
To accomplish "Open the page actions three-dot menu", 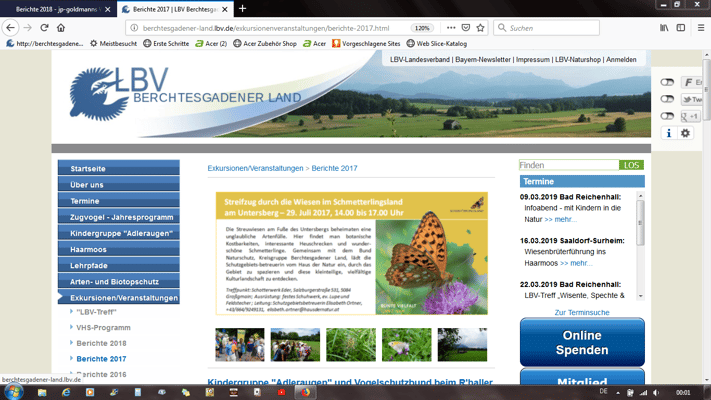I will [451, 28].
